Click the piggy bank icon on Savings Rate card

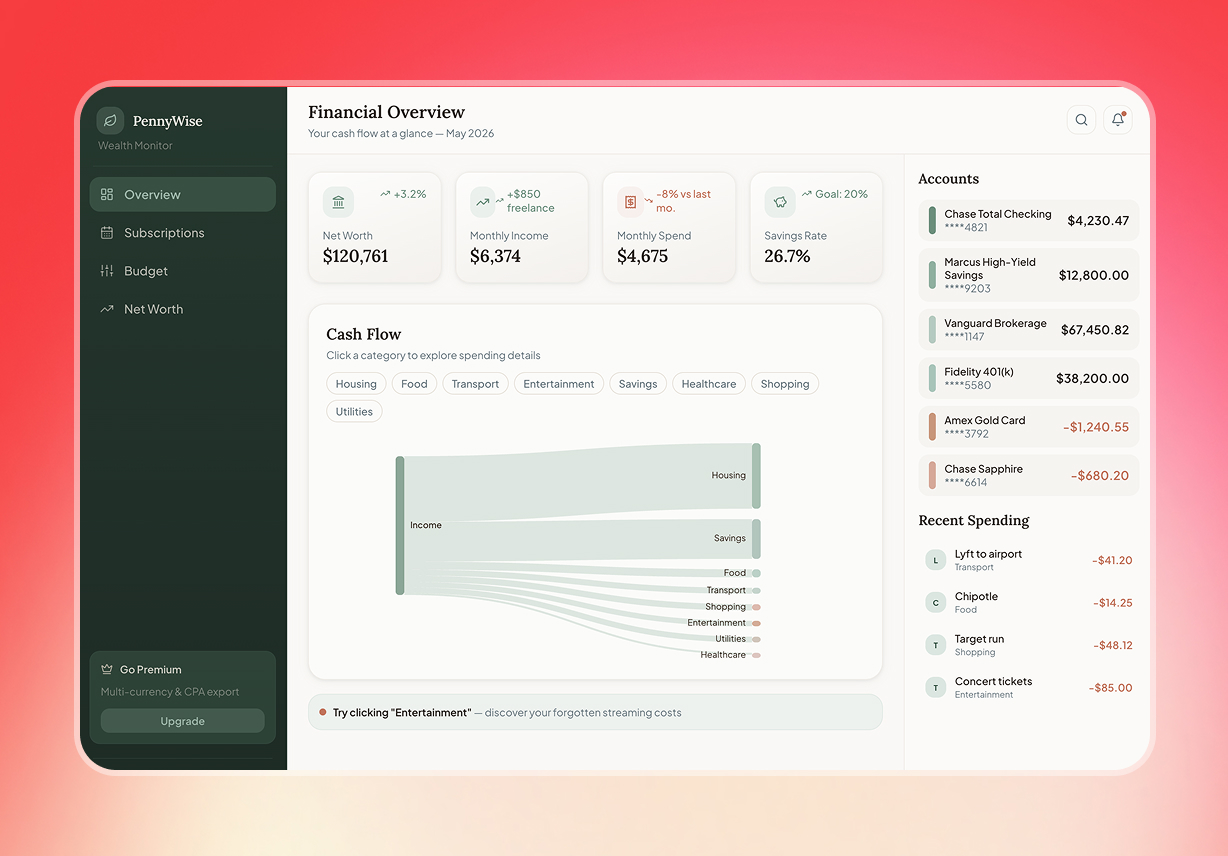pos(780,202)
